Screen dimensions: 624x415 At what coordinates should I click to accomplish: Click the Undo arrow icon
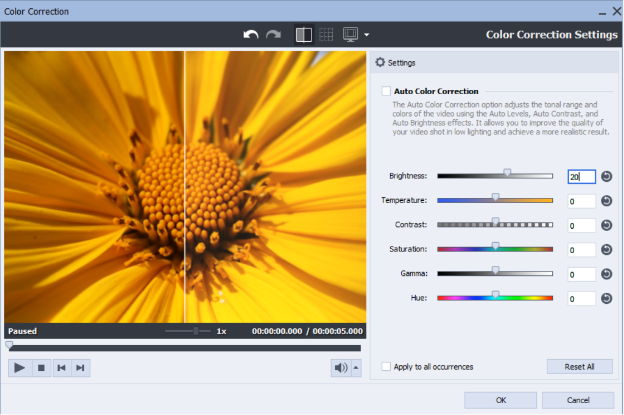[x=251, y=34]
